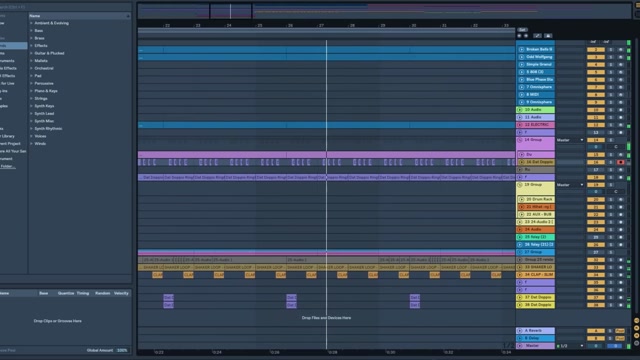The width and height of the screenshot is (640, 360).
Task: Click the fold icon on the 12 ELECTRIC track
Action: click(520, 125)
